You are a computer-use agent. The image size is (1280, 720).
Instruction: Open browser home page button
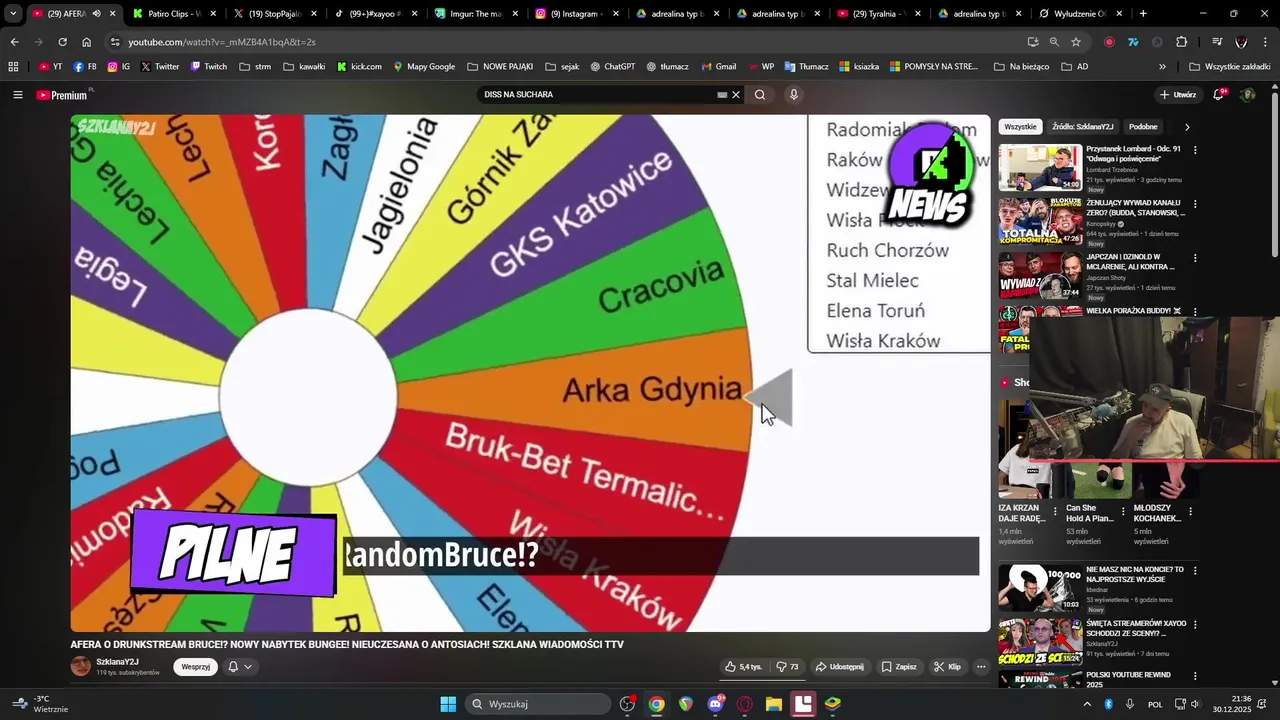[x=86, y=42]
